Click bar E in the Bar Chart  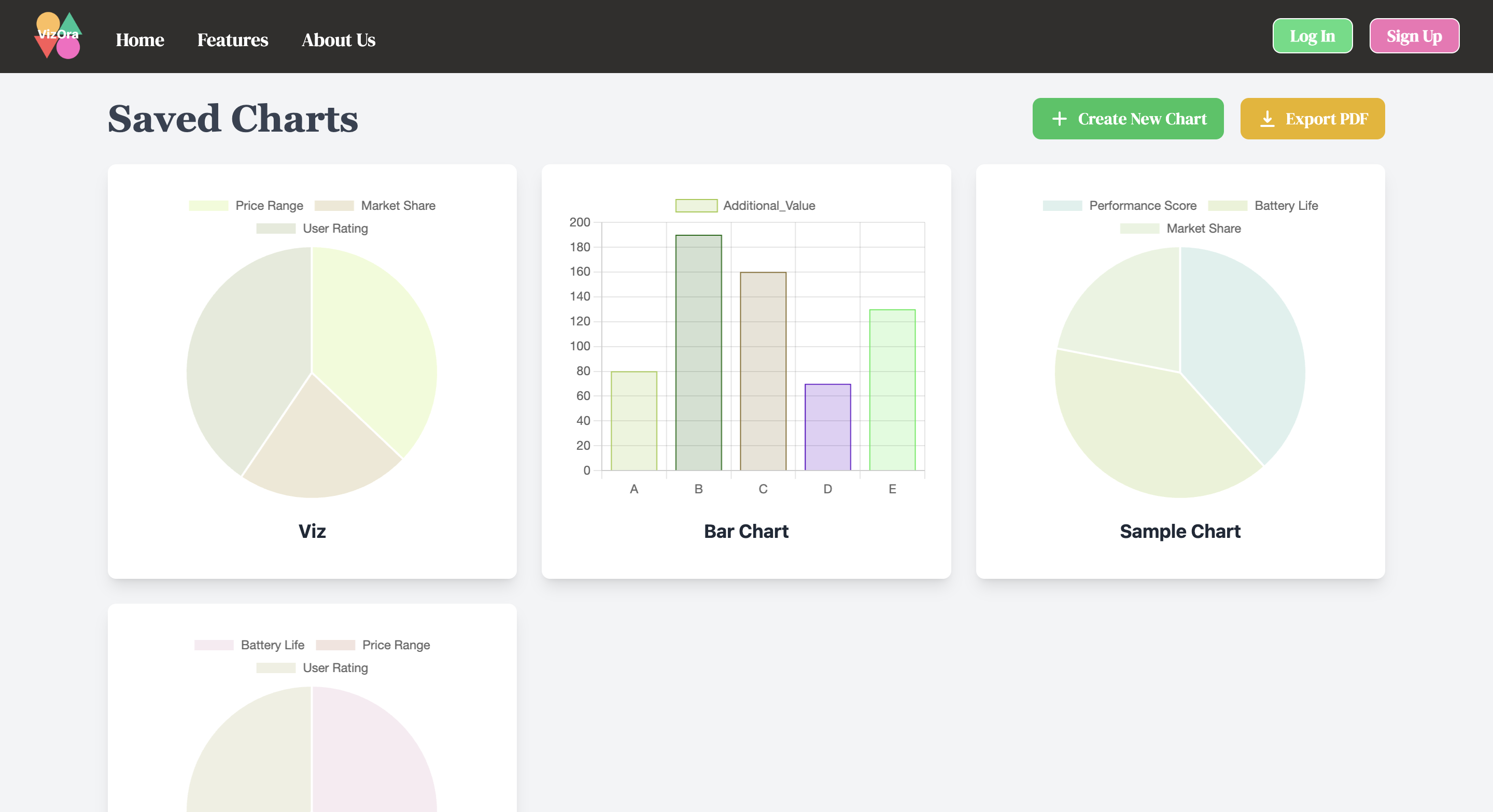coord(893,390)
